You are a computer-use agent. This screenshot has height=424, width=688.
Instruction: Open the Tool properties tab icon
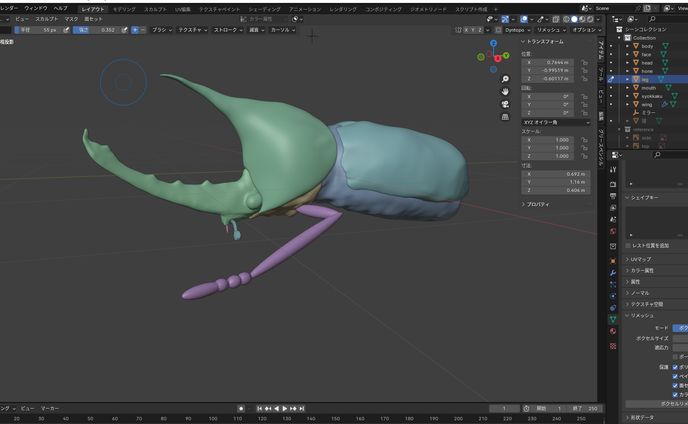pos(613,169)
